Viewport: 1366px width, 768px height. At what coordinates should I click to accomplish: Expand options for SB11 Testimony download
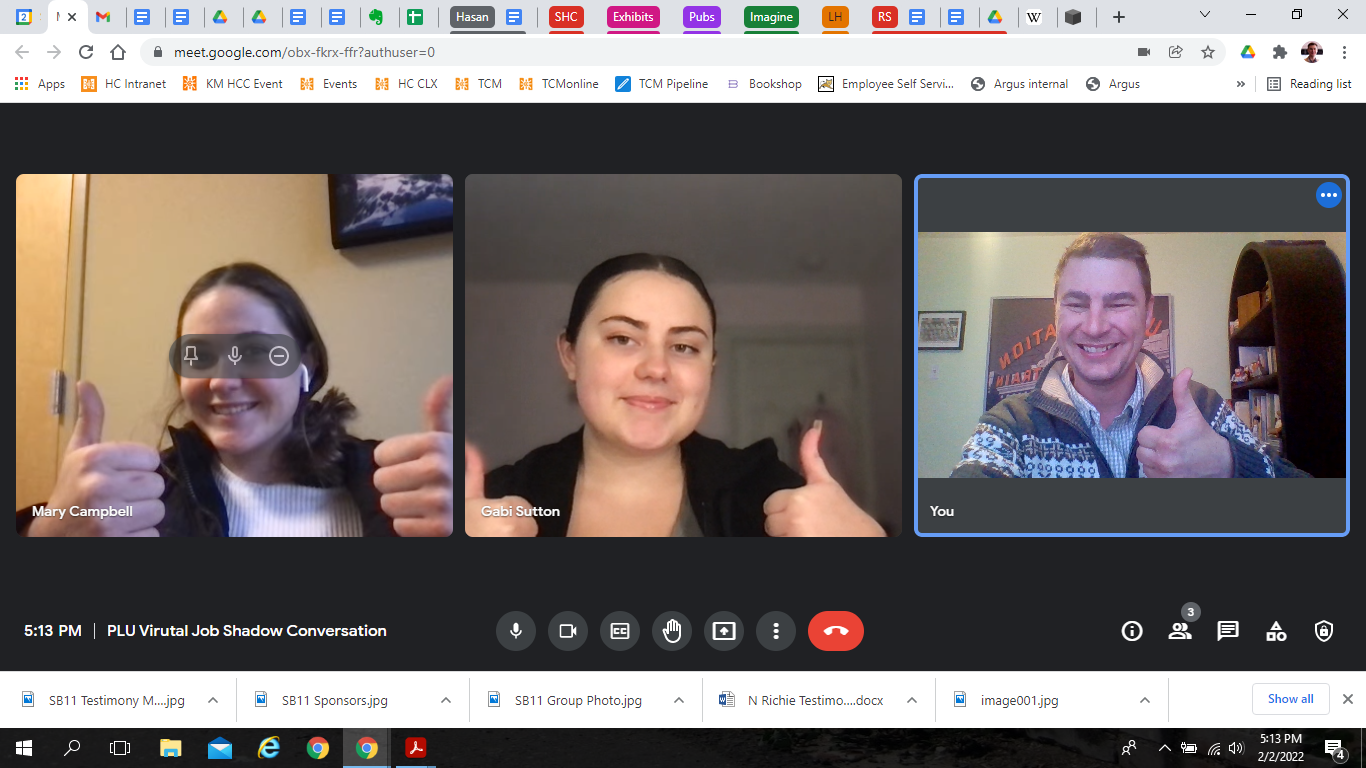point(213,700)
